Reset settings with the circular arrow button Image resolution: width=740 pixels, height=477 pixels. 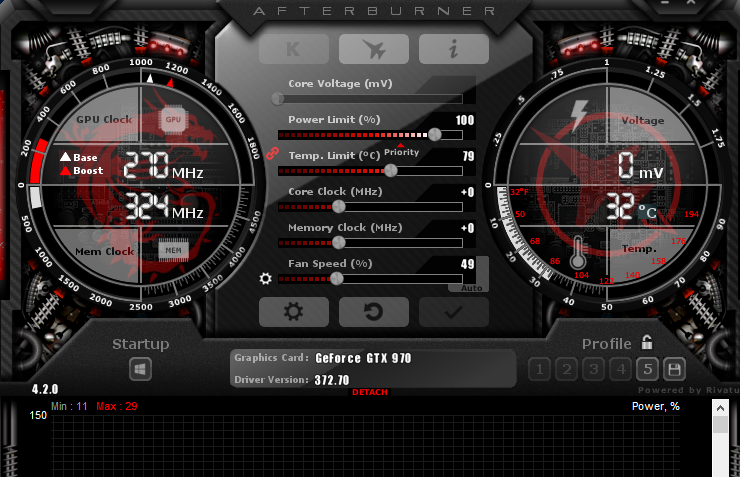[x=374, y=312]
